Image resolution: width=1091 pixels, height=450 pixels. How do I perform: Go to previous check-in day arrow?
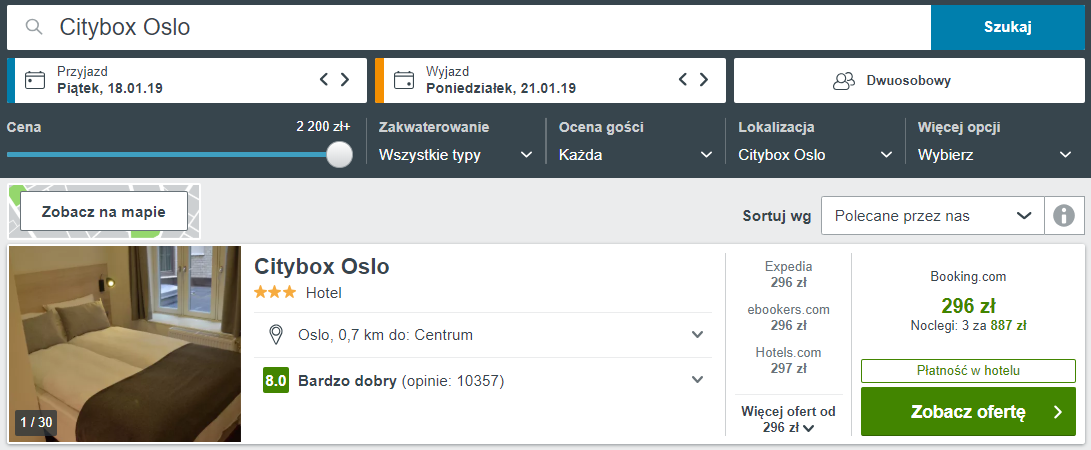pos(324,80)
